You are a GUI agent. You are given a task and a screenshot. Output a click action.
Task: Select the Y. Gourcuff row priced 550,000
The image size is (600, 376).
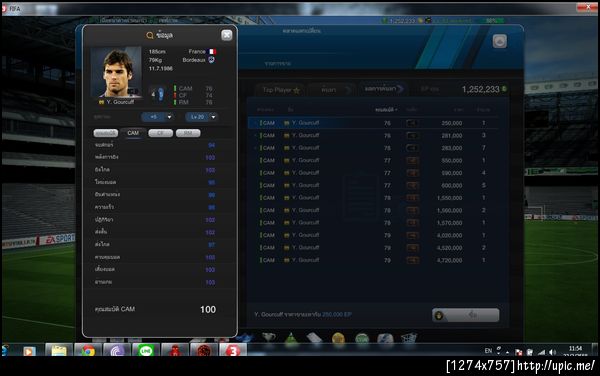coord(373,160)
